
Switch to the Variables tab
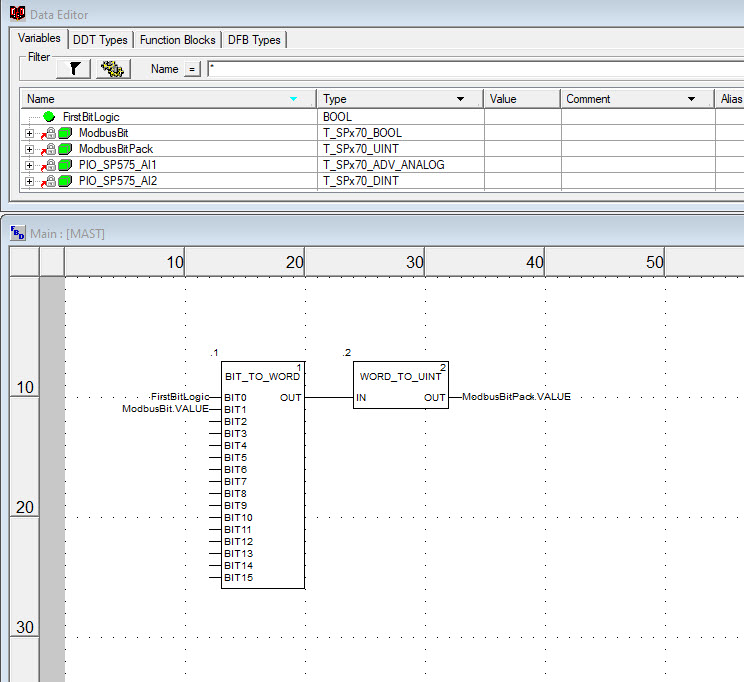click(39, 38)
